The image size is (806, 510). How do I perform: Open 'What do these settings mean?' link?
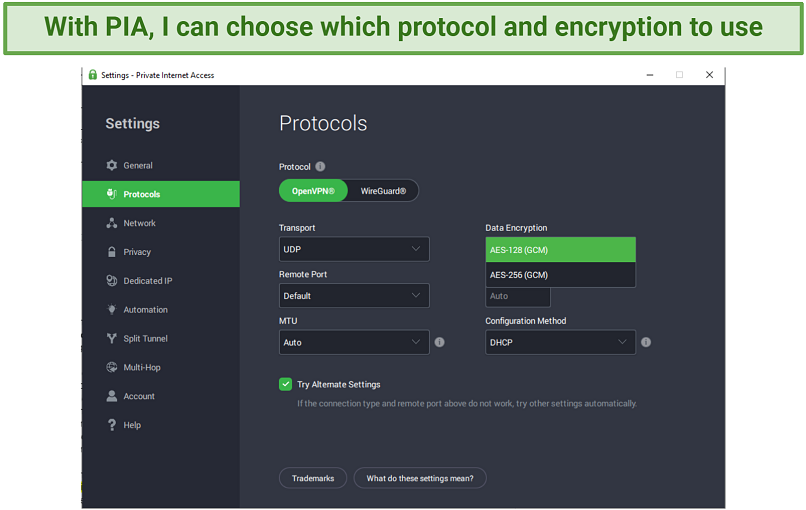[x=420, y=478]
